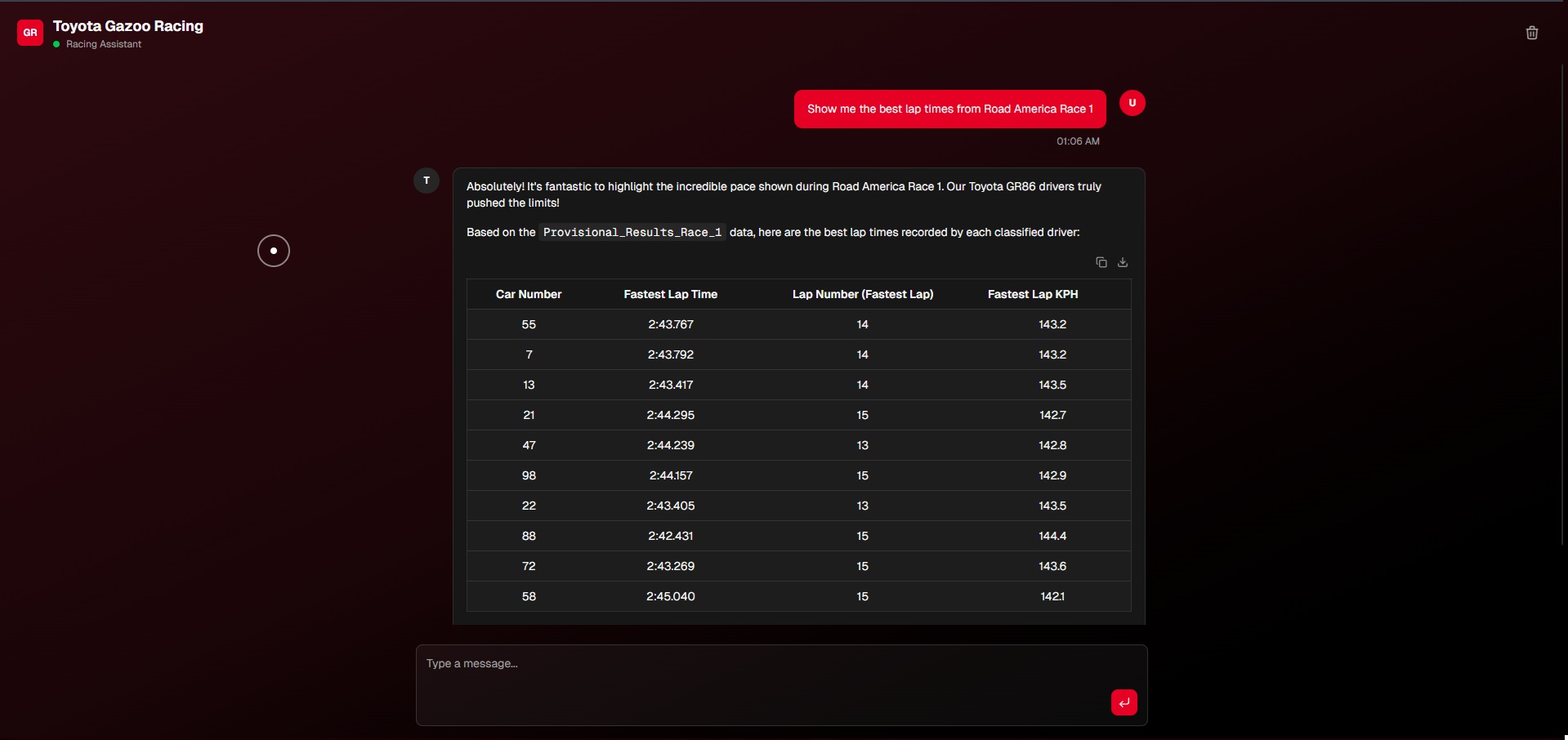The width and height of the screenshot is (1568, 740).
Task: Click the lap time 2:43.792
Action: point(671,354)
